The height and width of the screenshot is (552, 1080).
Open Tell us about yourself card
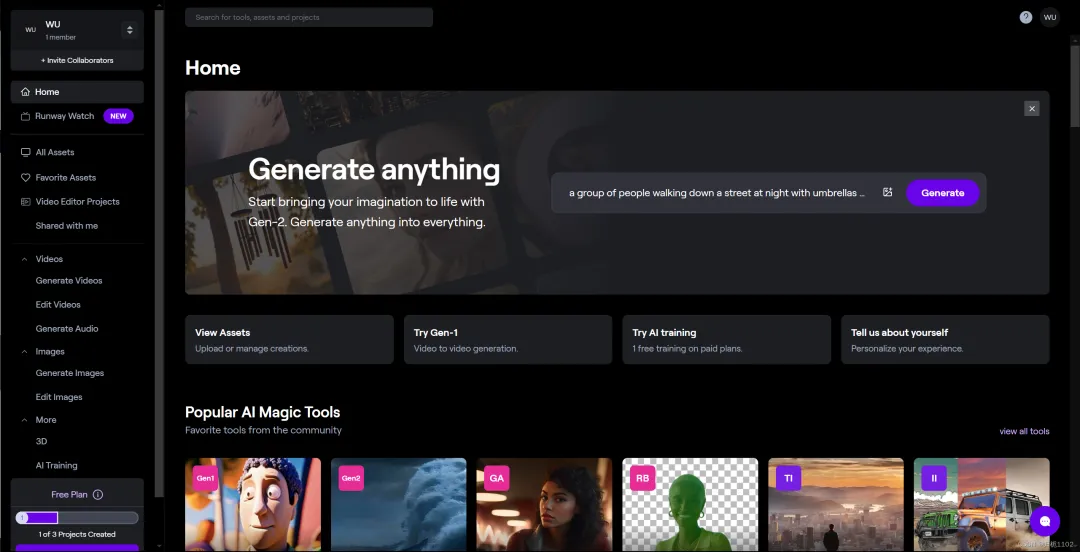click(945, 340)
